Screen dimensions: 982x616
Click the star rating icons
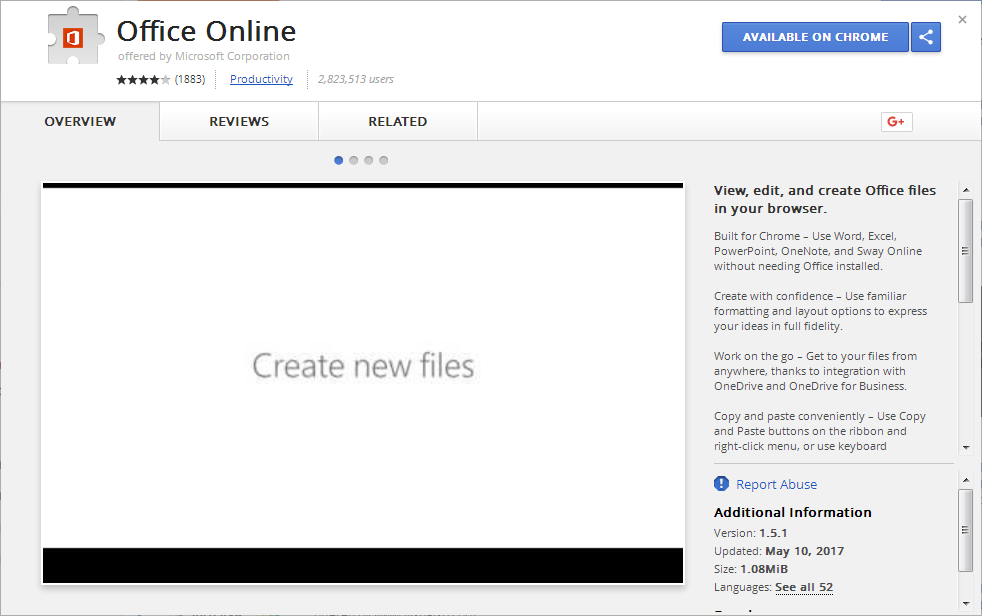143,80
